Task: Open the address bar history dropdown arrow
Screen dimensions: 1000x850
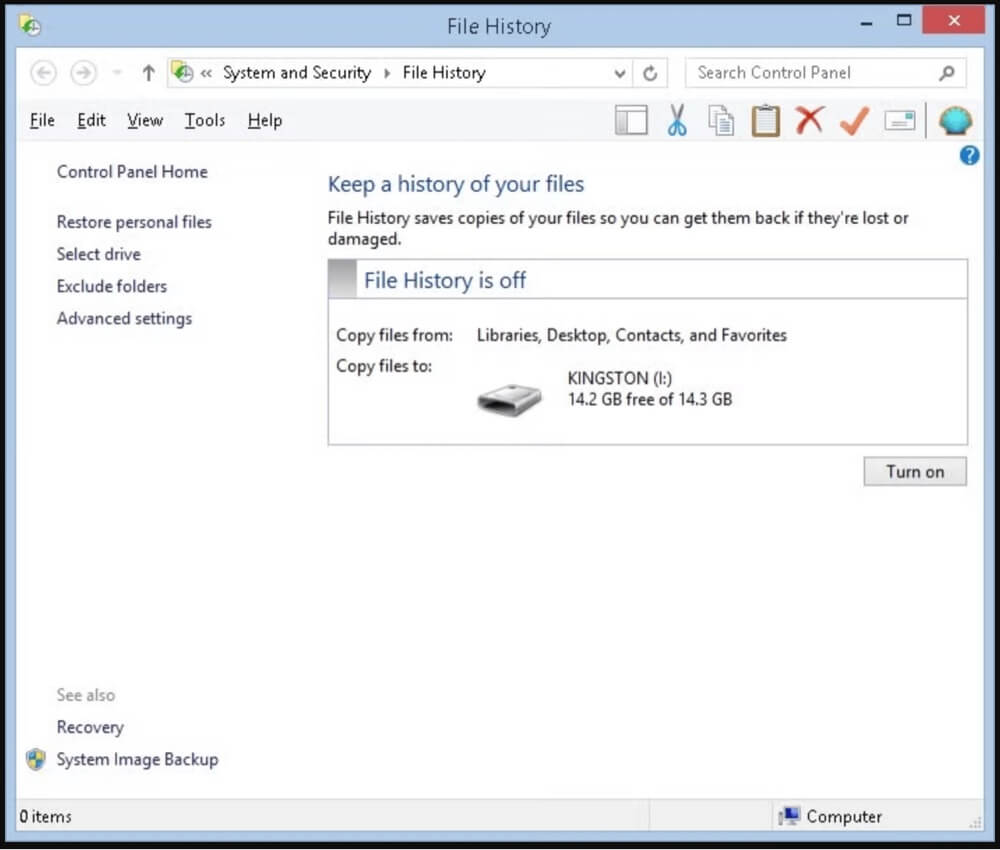Action: pos(620,73)
